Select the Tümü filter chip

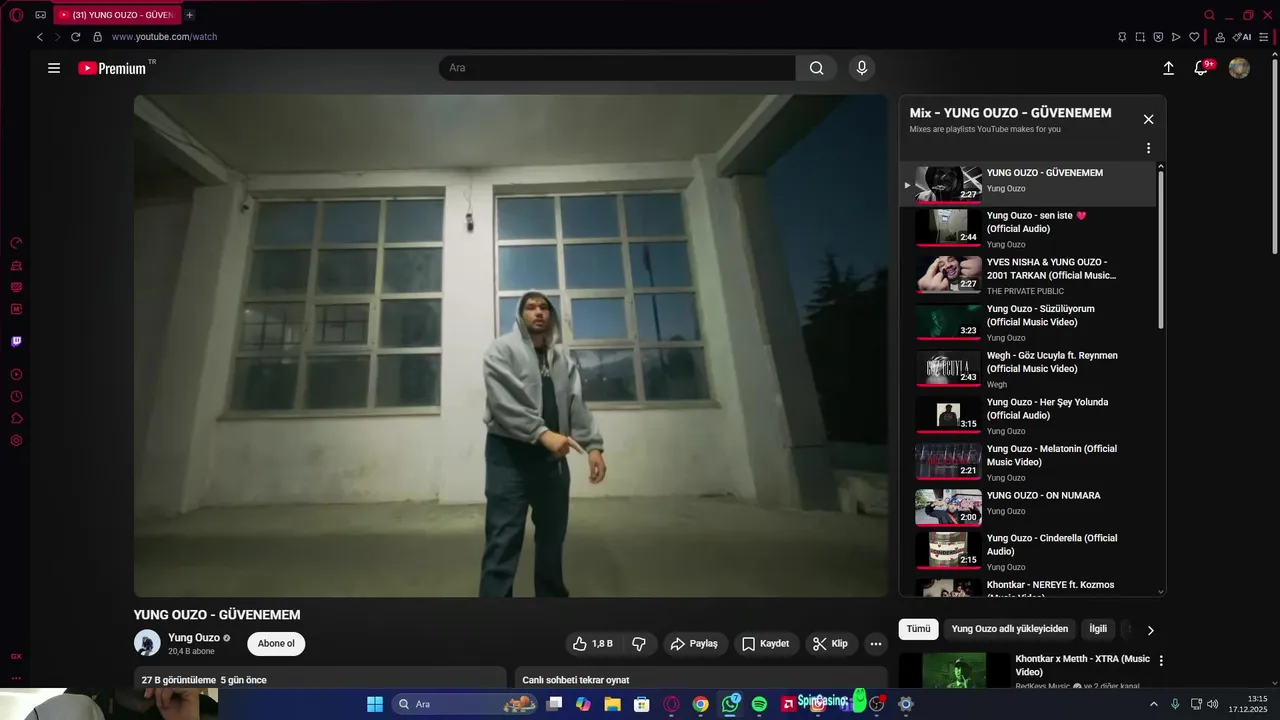(918, 629)
